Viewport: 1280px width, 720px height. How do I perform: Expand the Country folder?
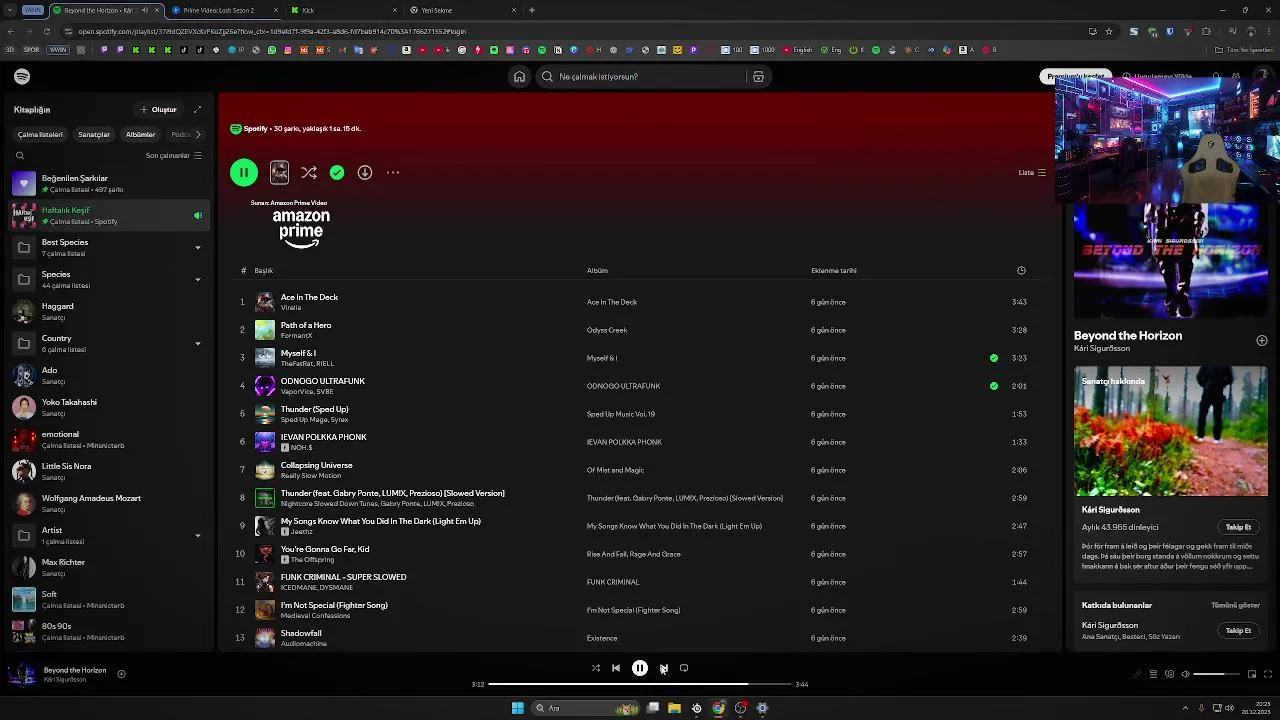197,343
